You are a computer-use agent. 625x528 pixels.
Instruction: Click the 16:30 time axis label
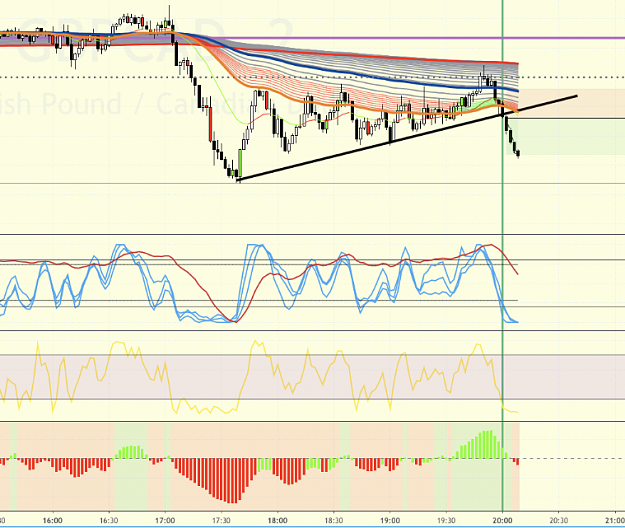click(109, 520)
